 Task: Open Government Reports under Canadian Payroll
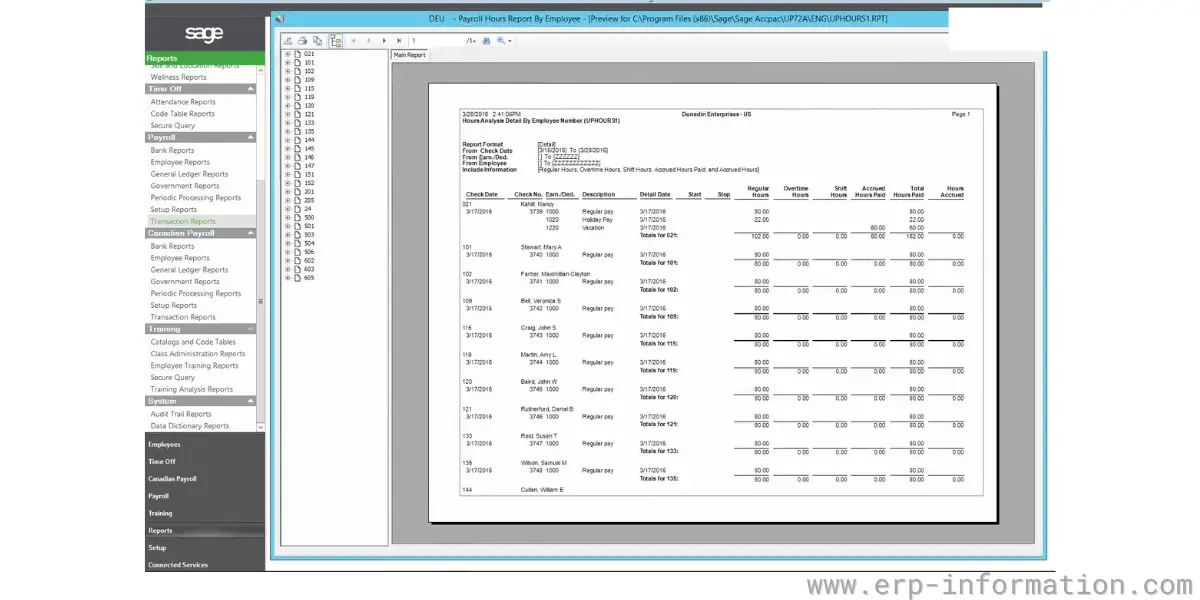tap(185, 282)
